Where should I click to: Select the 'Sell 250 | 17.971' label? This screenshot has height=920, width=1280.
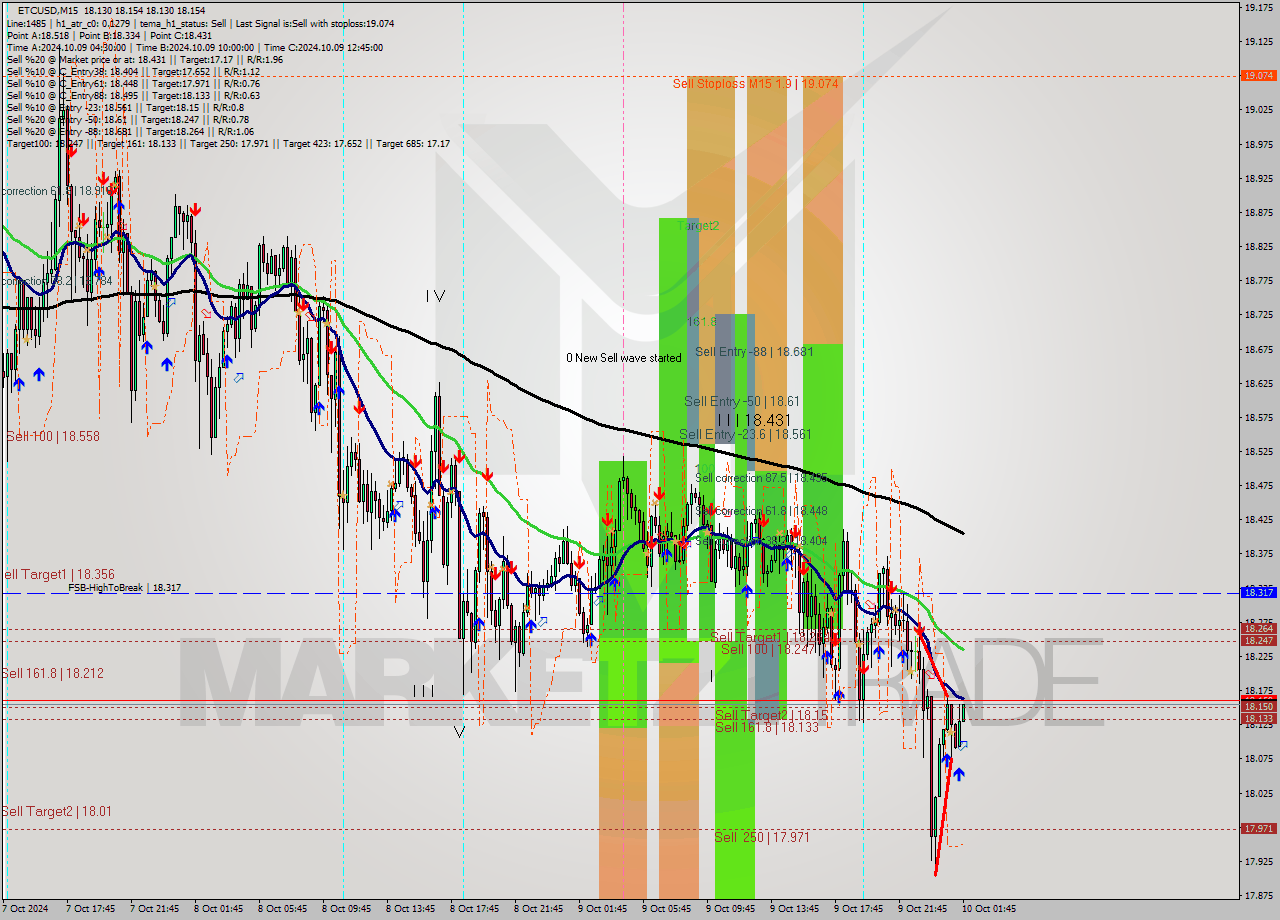762,837
